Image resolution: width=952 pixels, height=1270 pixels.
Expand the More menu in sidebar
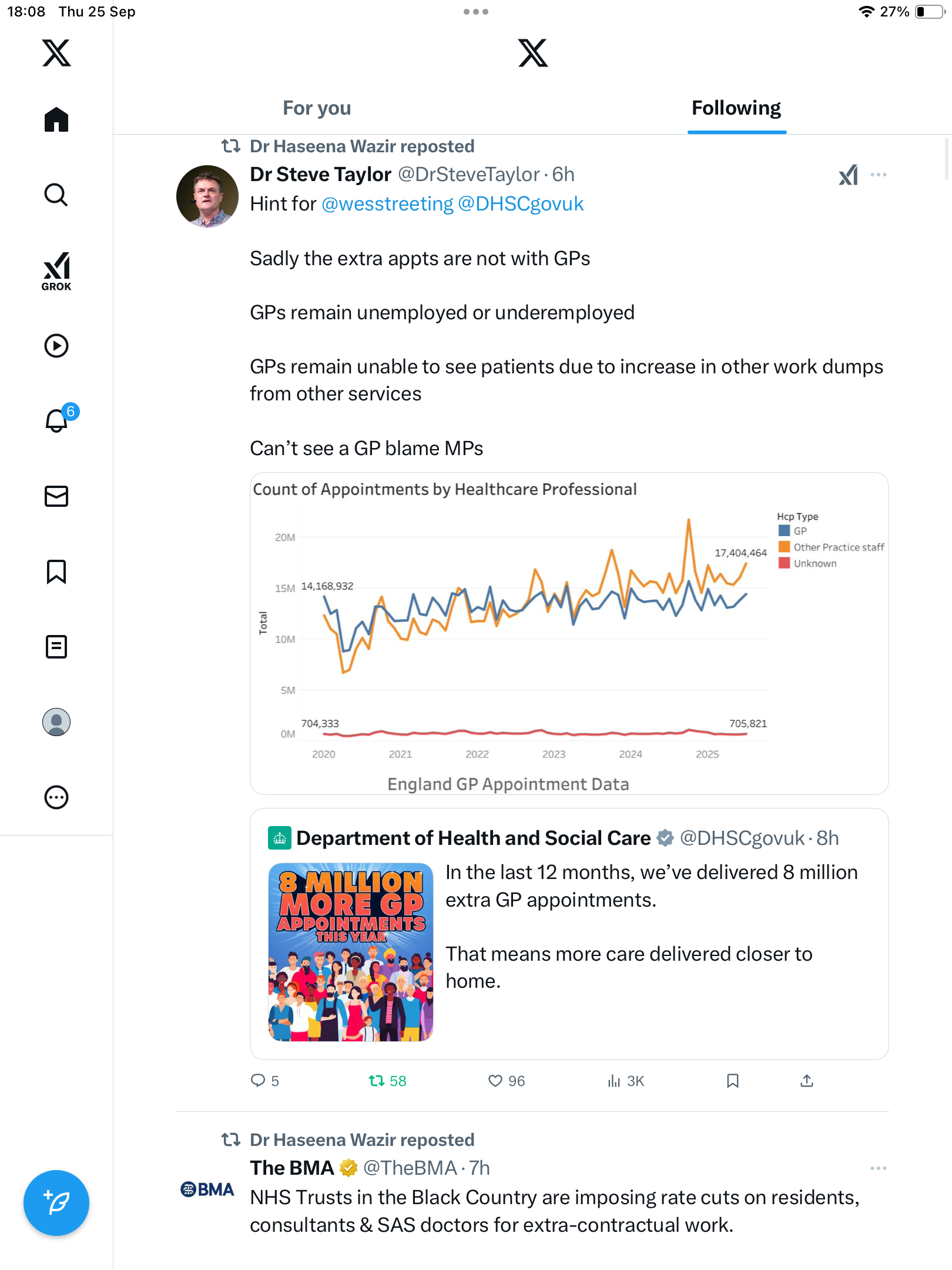tap(56, 797)
